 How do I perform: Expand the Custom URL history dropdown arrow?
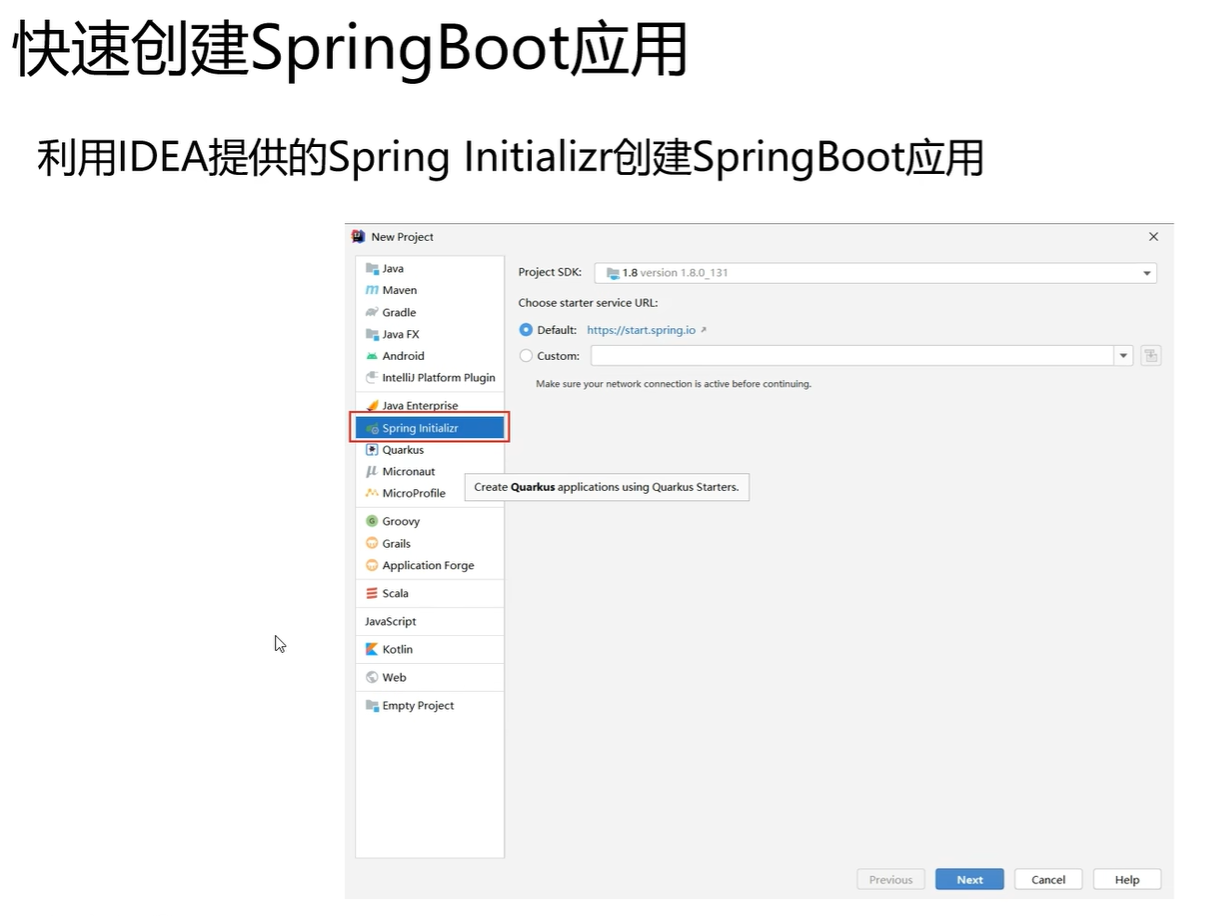point(1124,355)
